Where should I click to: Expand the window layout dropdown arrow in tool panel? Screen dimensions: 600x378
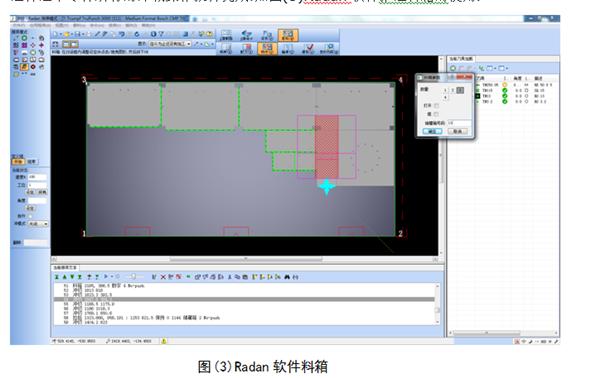coord(507,68)
